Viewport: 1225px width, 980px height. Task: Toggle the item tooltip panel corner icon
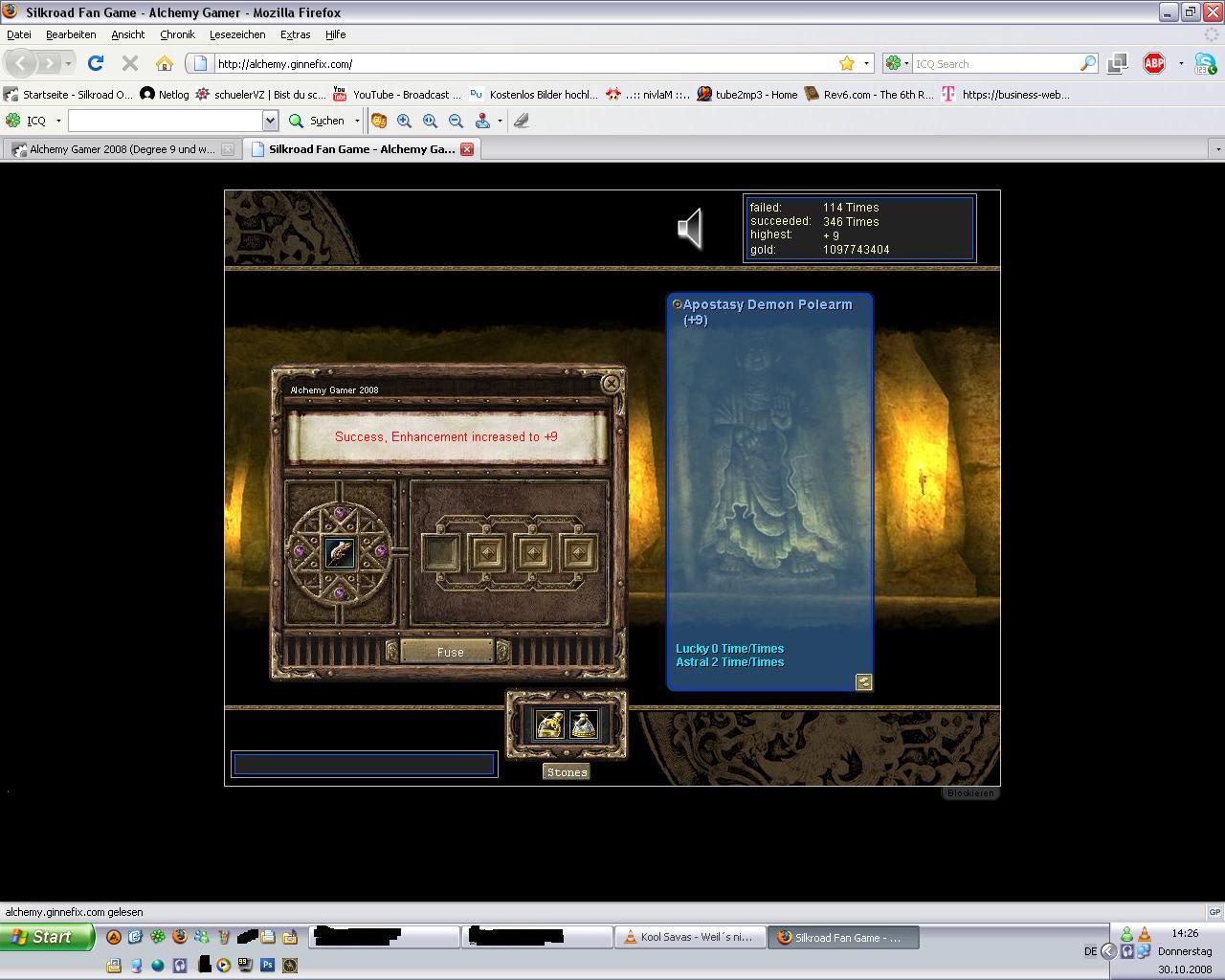click(863, 681)
